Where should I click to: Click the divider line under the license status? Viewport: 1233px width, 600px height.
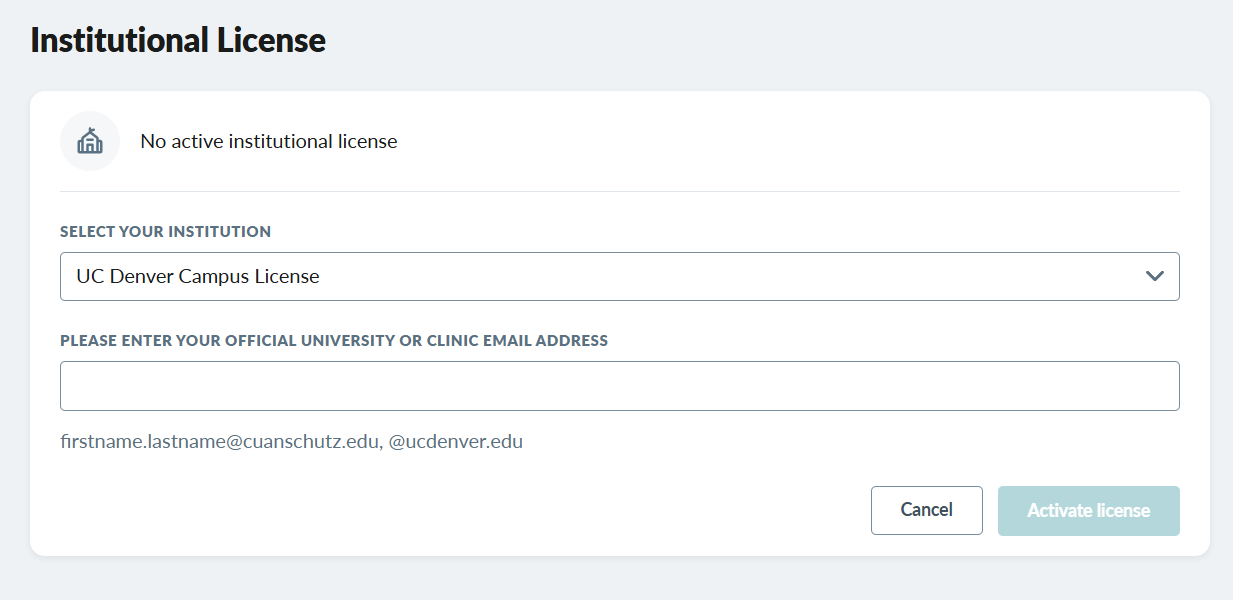click(x=620, y=191)
